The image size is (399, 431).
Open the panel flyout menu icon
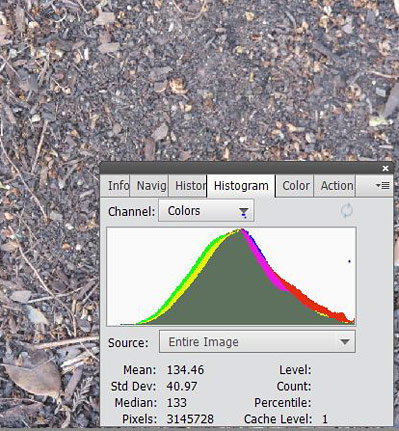(x=383, y=186)
